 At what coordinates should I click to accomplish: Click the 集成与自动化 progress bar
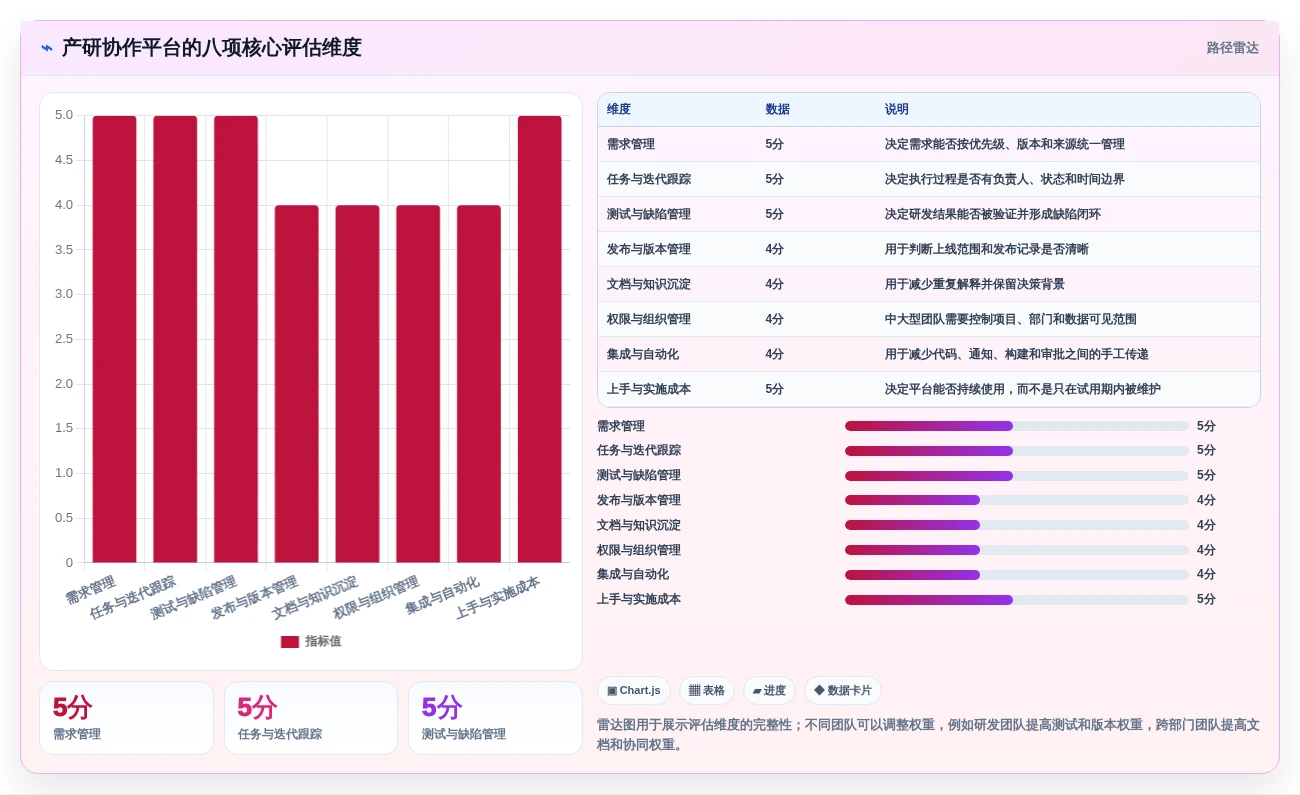(x=1017, y=575)
